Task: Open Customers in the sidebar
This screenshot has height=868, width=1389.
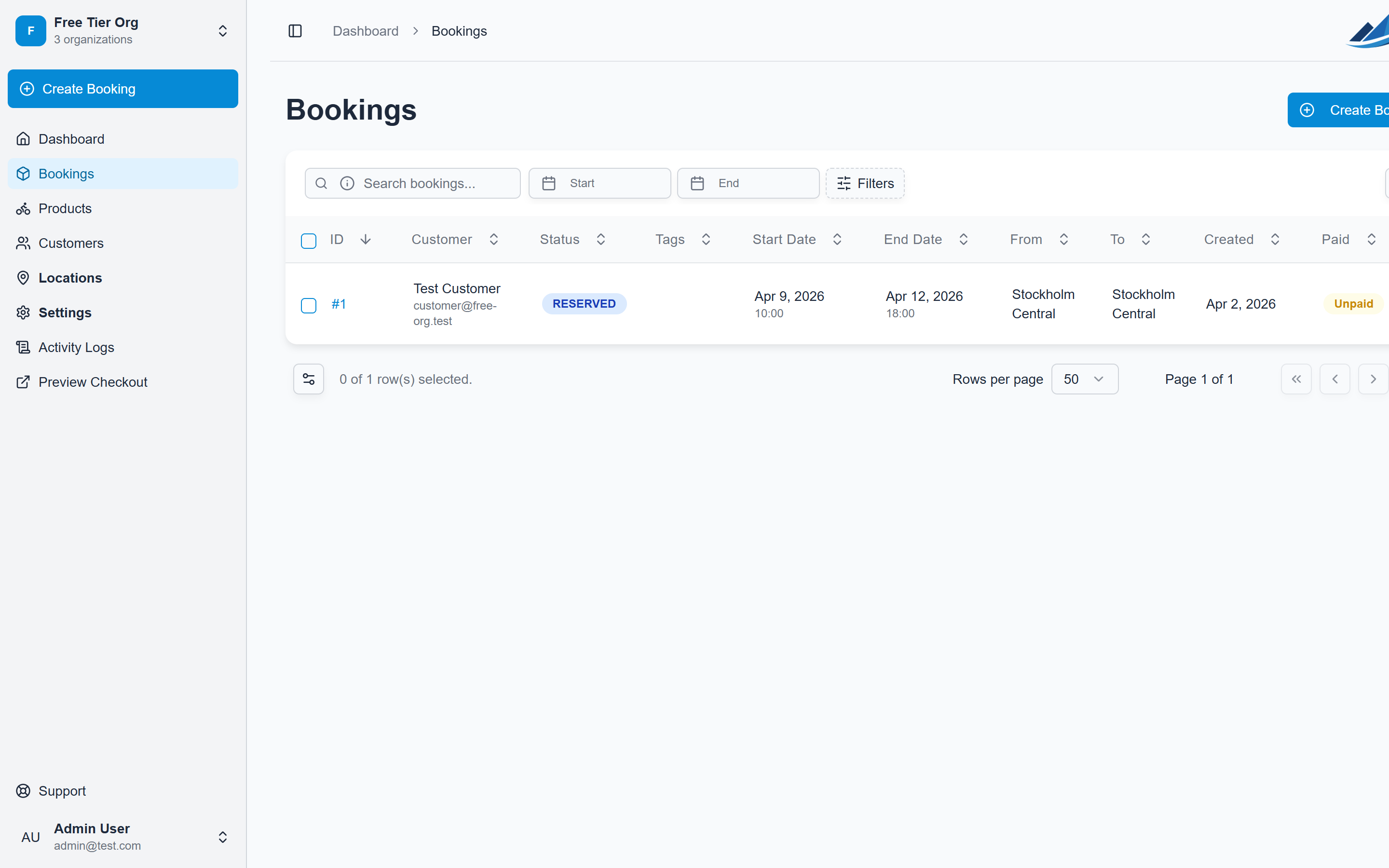Action: 123,243
